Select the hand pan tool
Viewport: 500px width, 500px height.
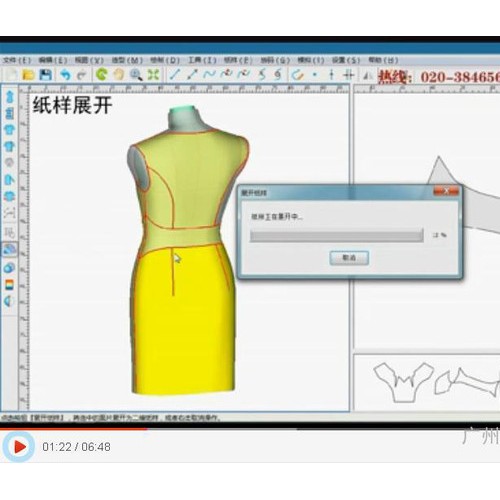tap(119, 75)
